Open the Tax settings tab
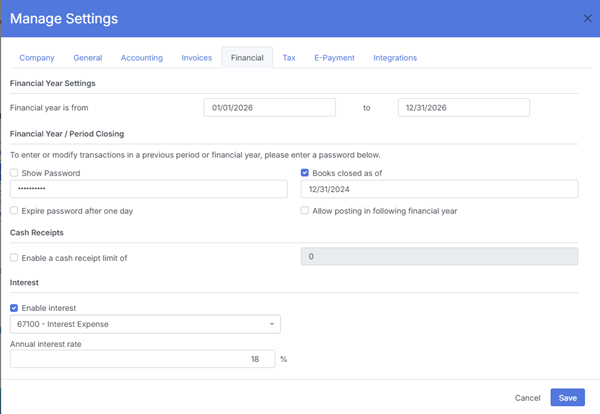The width and height of the screenshot is (600, 414). pos(288,58)
